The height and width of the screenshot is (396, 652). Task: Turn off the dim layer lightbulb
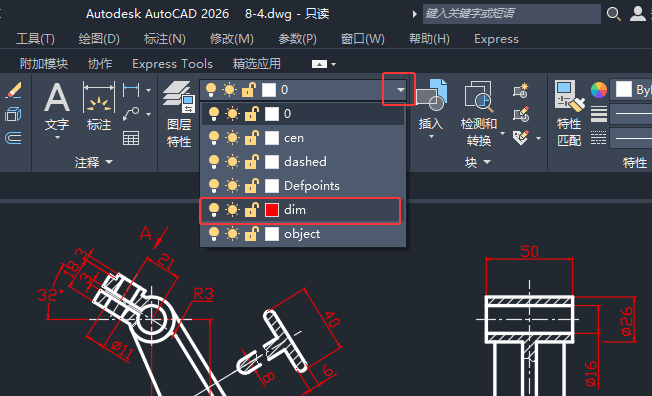214,210
